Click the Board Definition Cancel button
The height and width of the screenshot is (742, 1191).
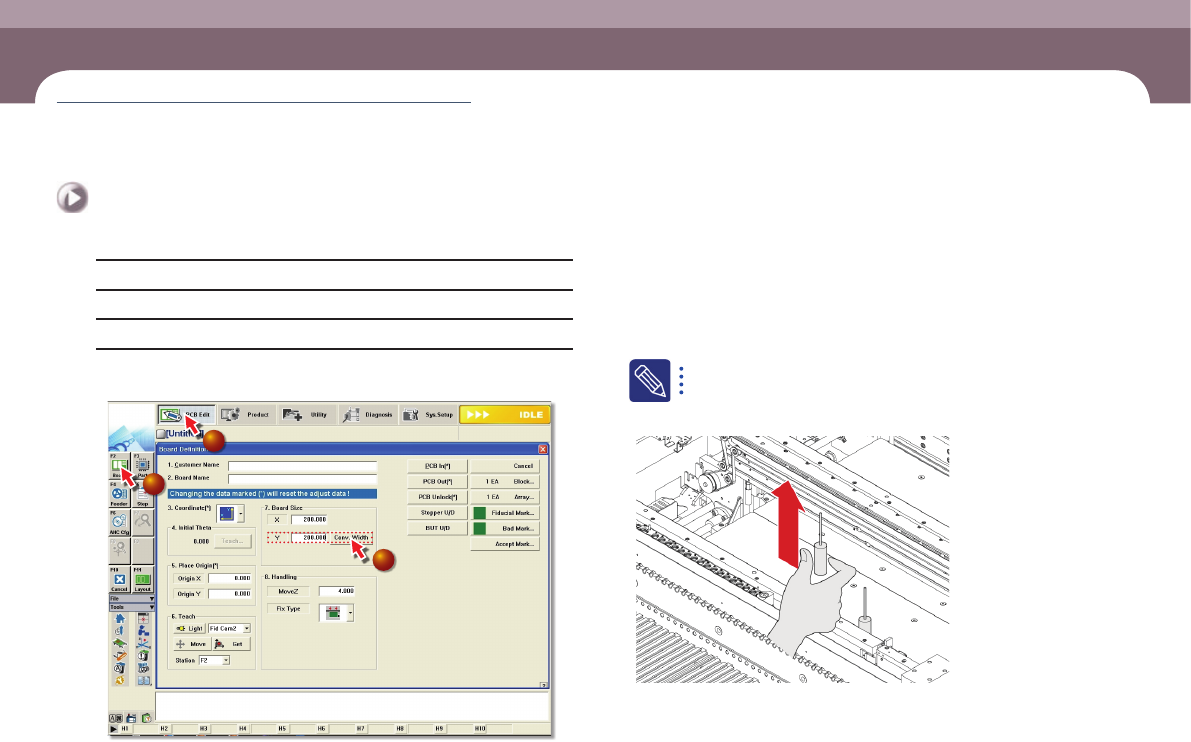click(505, 466)
